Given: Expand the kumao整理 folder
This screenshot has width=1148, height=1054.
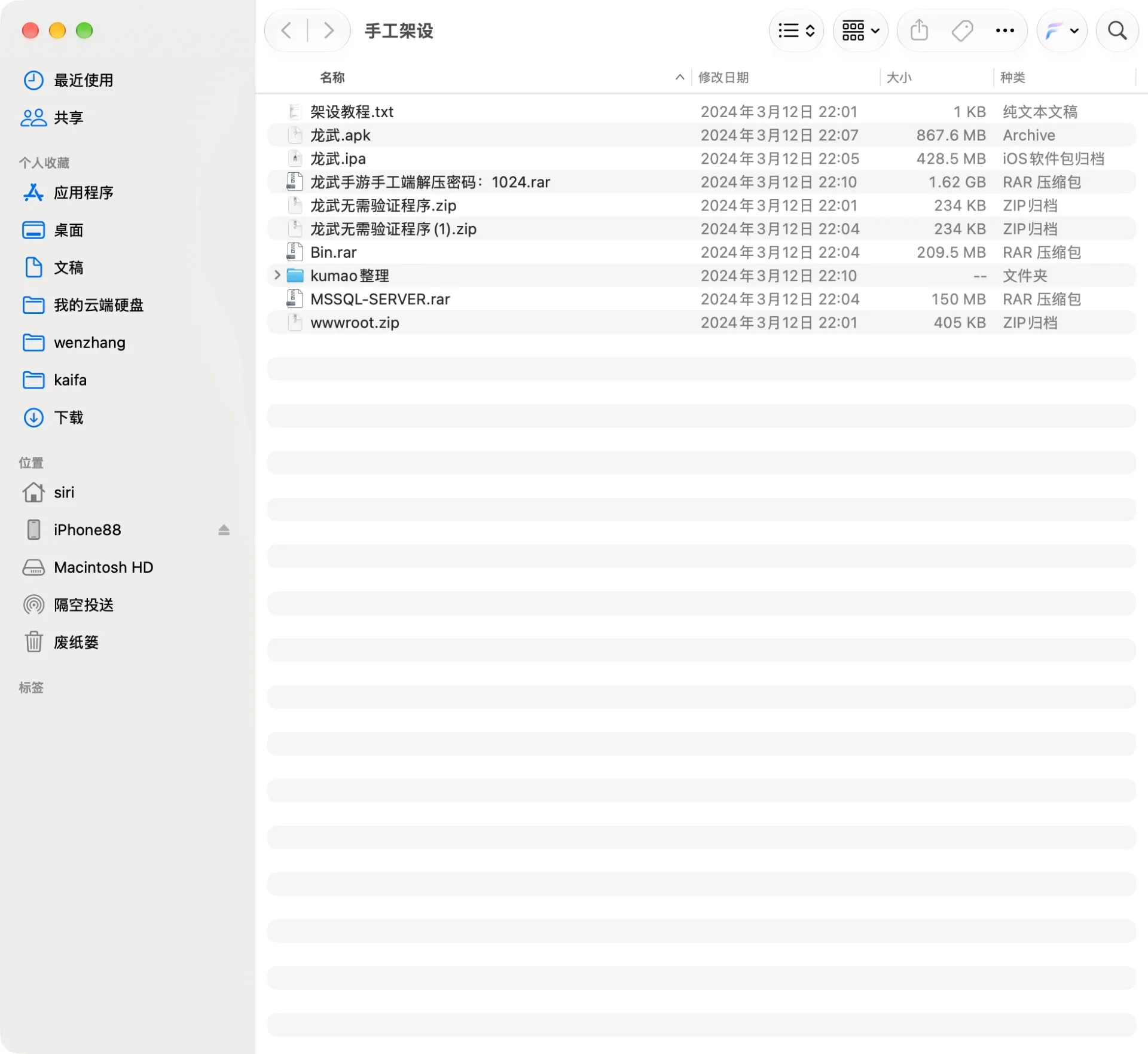Looking at the screenshot, I should click(x=277, y=276).
